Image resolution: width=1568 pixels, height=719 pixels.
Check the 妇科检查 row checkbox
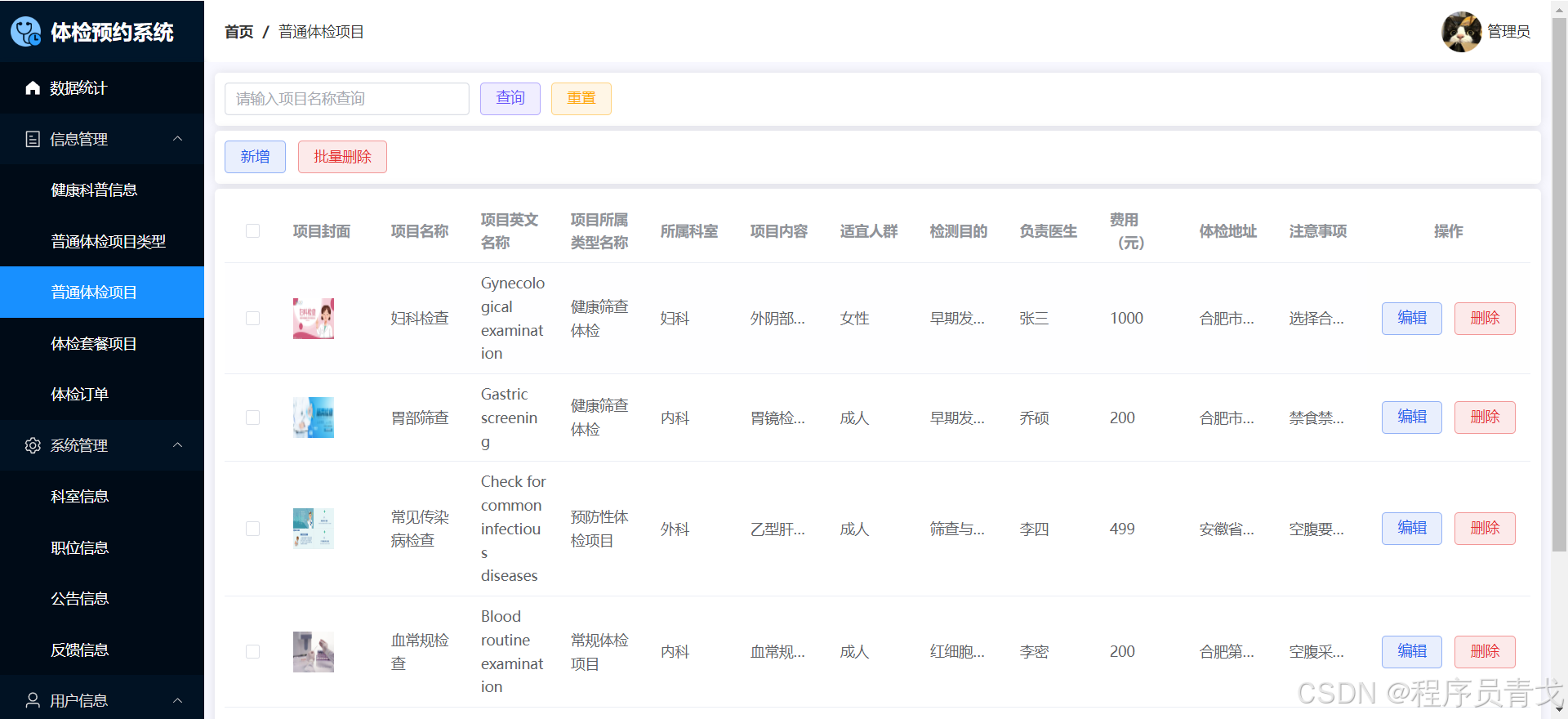(253, 319)
